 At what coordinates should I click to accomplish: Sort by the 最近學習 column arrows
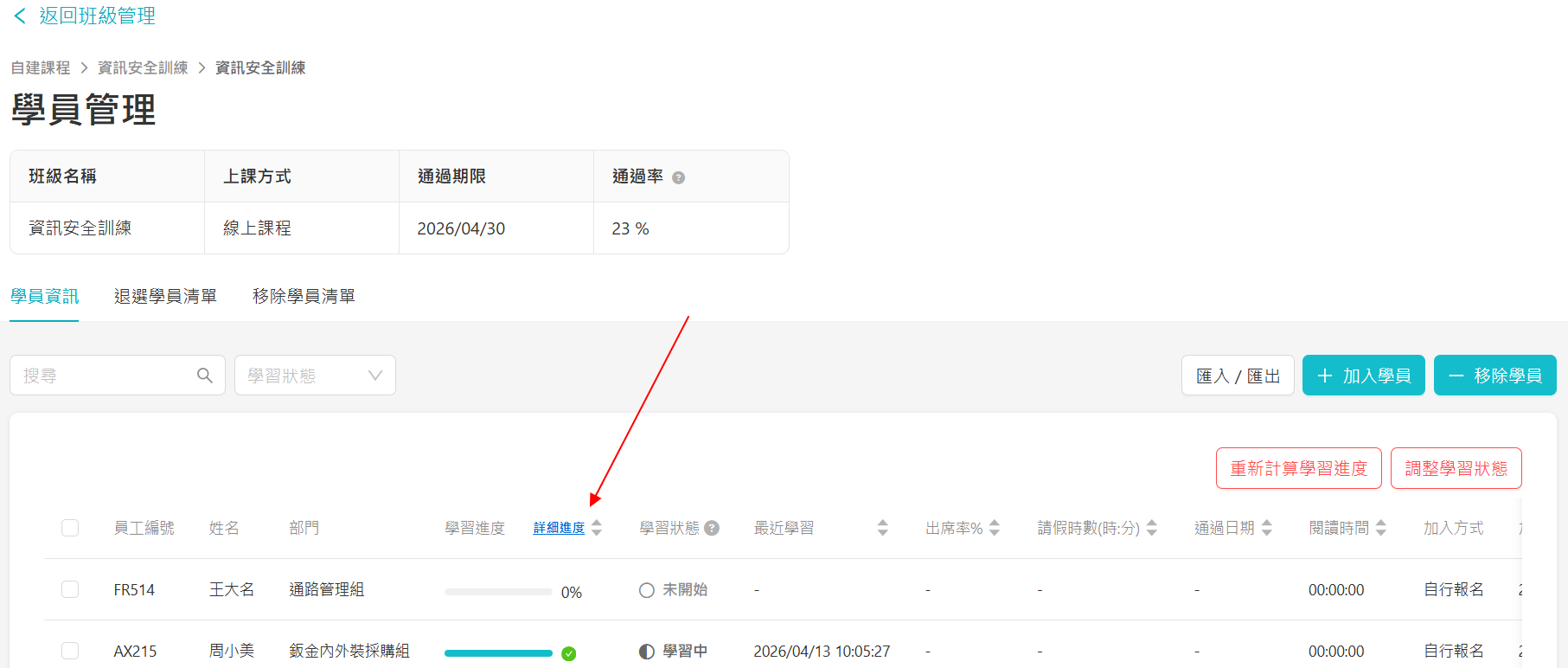[x=882, y=528]
